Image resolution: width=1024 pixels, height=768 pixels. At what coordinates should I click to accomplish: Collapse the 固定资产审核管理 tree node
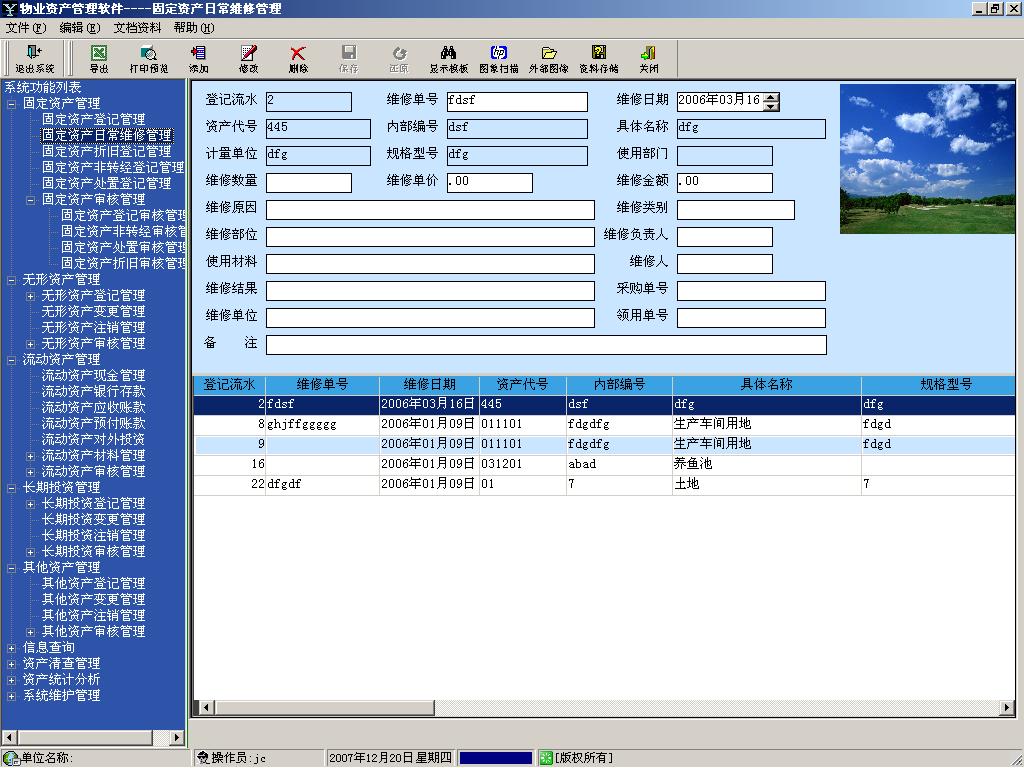click(31, 200)
